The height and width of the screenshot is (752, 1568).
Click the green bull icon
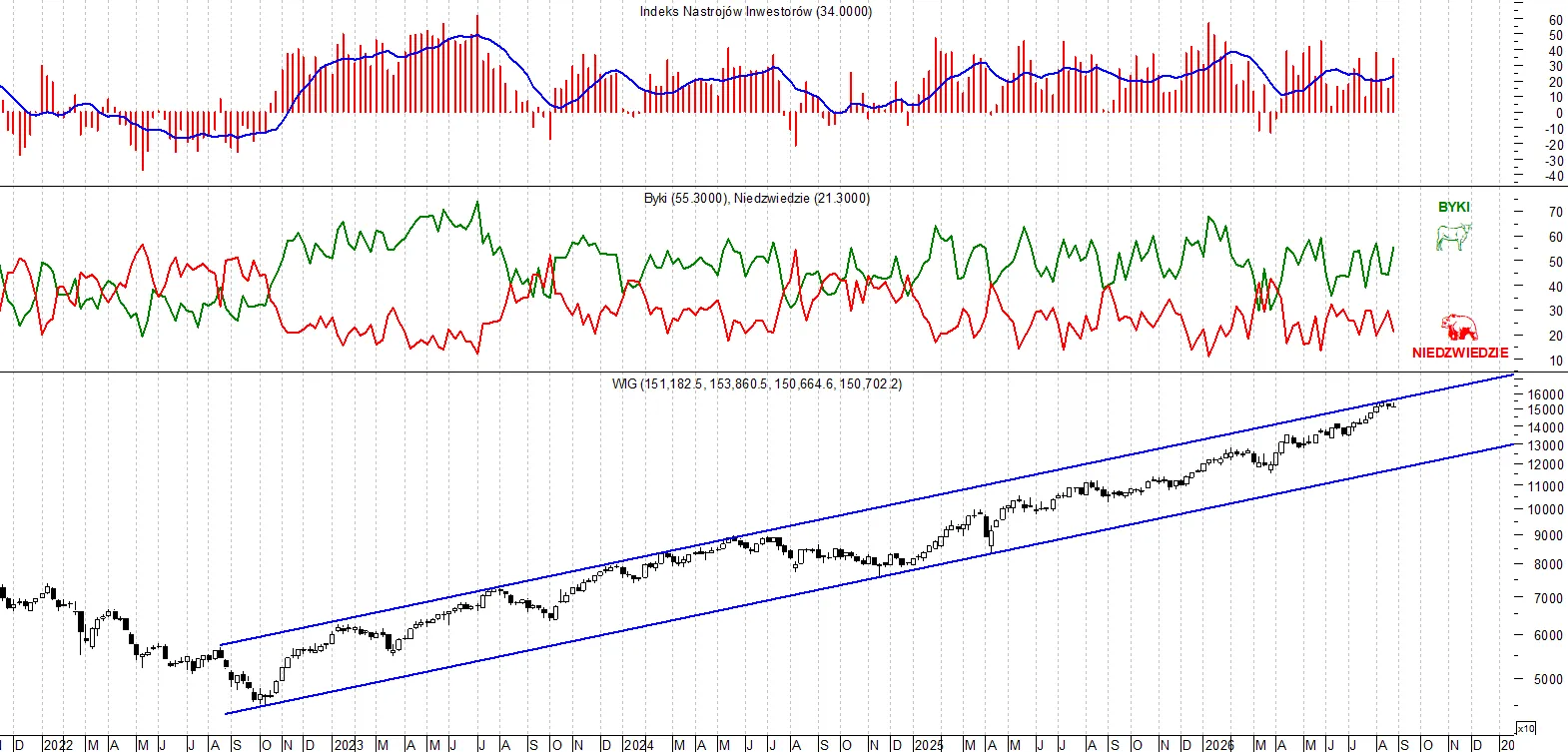1453,237
